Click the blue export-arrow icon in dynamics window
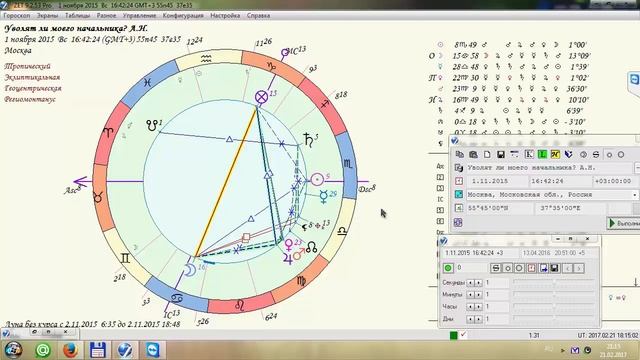The width and height of the screenshot is (640, 360). (x=543, y=268)
